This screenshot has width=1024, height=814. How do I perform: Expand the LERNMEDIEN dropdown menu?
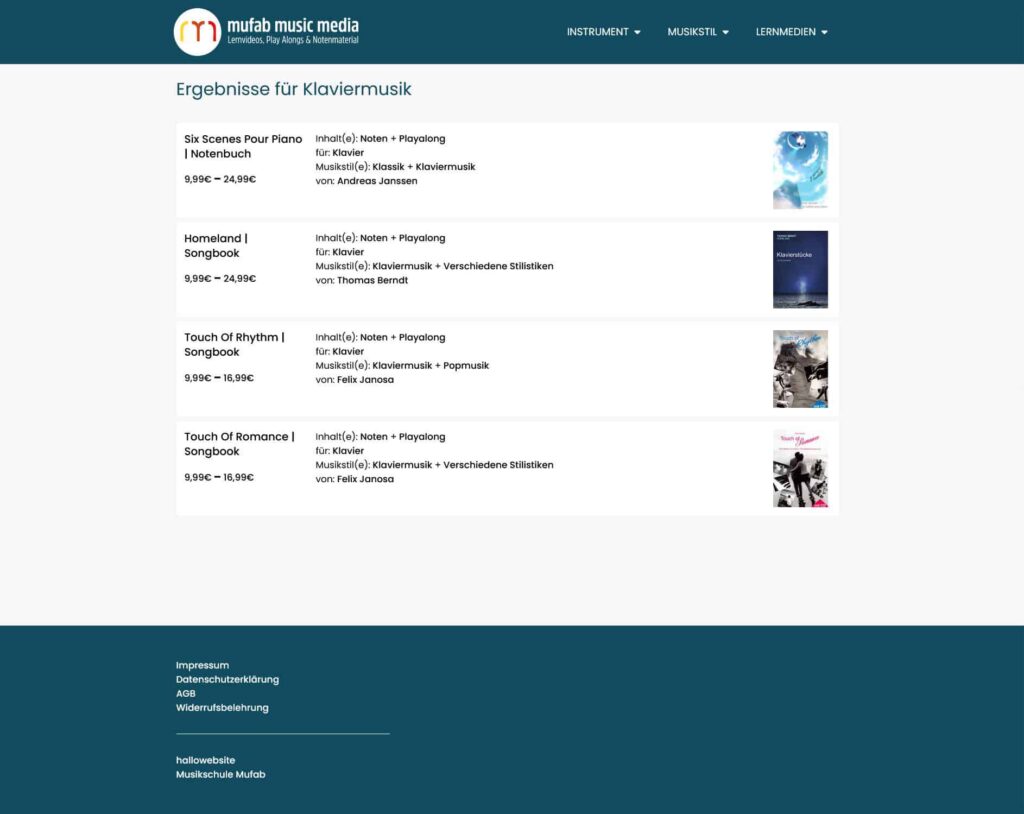click(791, 32)
